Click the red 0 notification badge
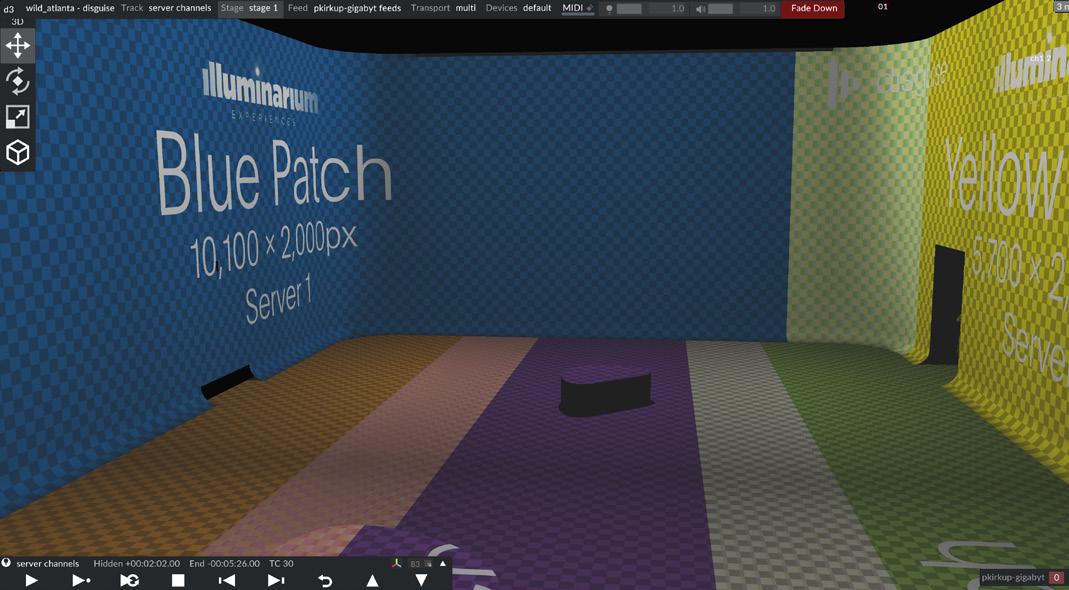This screenshot has width=1069, height=590. coord(1056,578)
